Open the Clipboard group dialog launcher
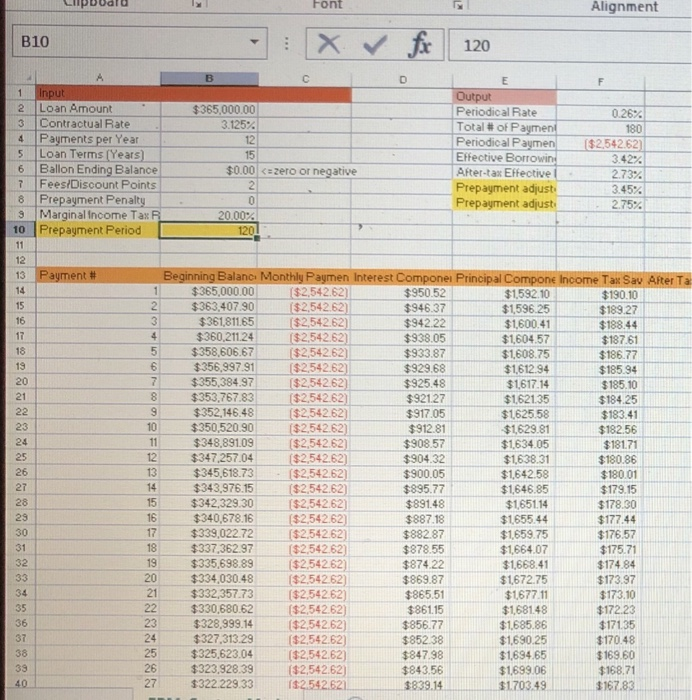 pyautogui.click(x=196, y=4)
